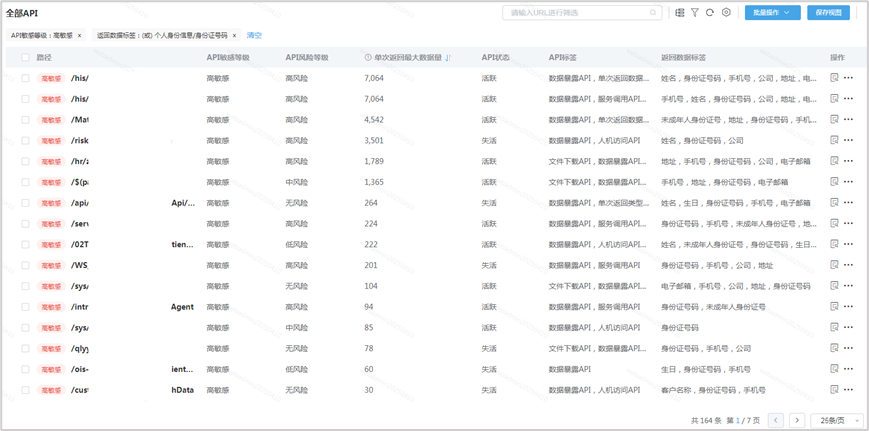Screen dimensions: 869x431
Task: Remove the API敏感等级 filter tag
Action: click(80, 35)
